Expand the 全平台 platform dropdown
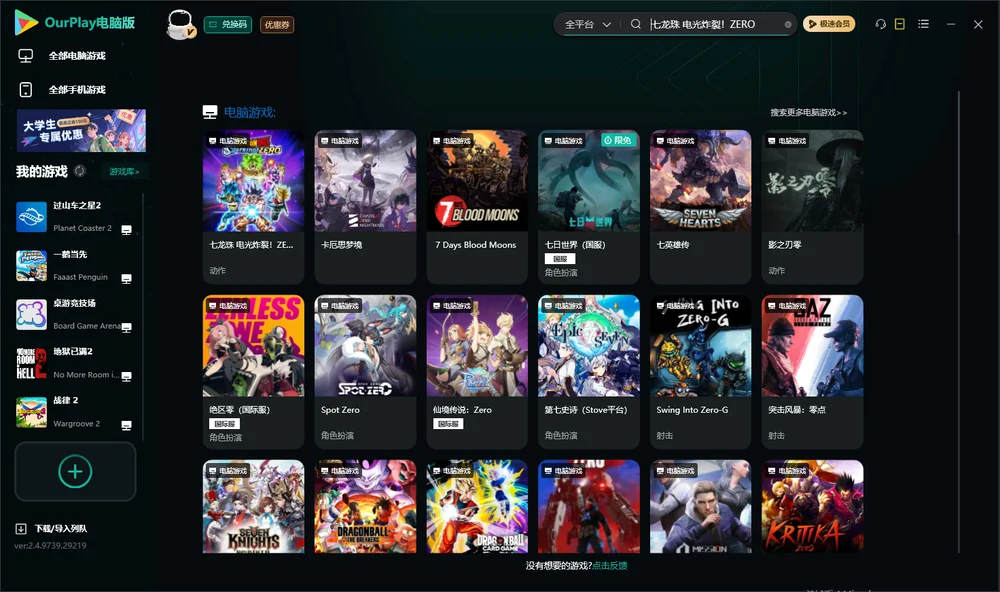1000x592 pixels. pos(588,24)
